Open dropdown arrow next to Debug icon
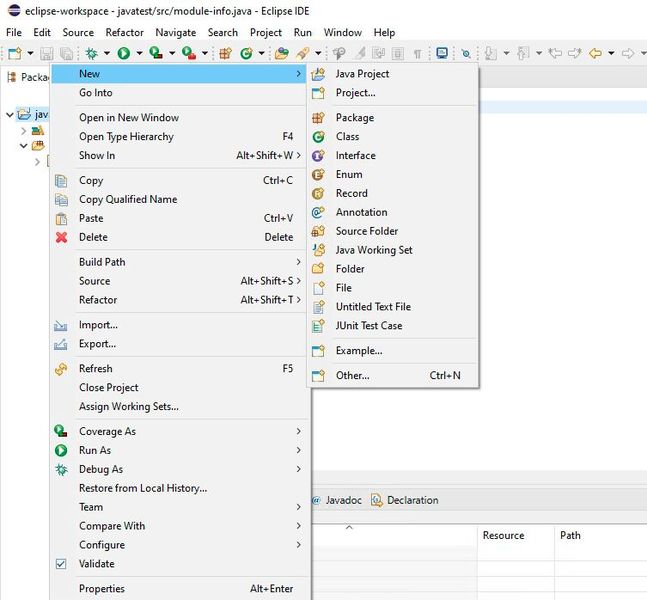 click(107, 53)
